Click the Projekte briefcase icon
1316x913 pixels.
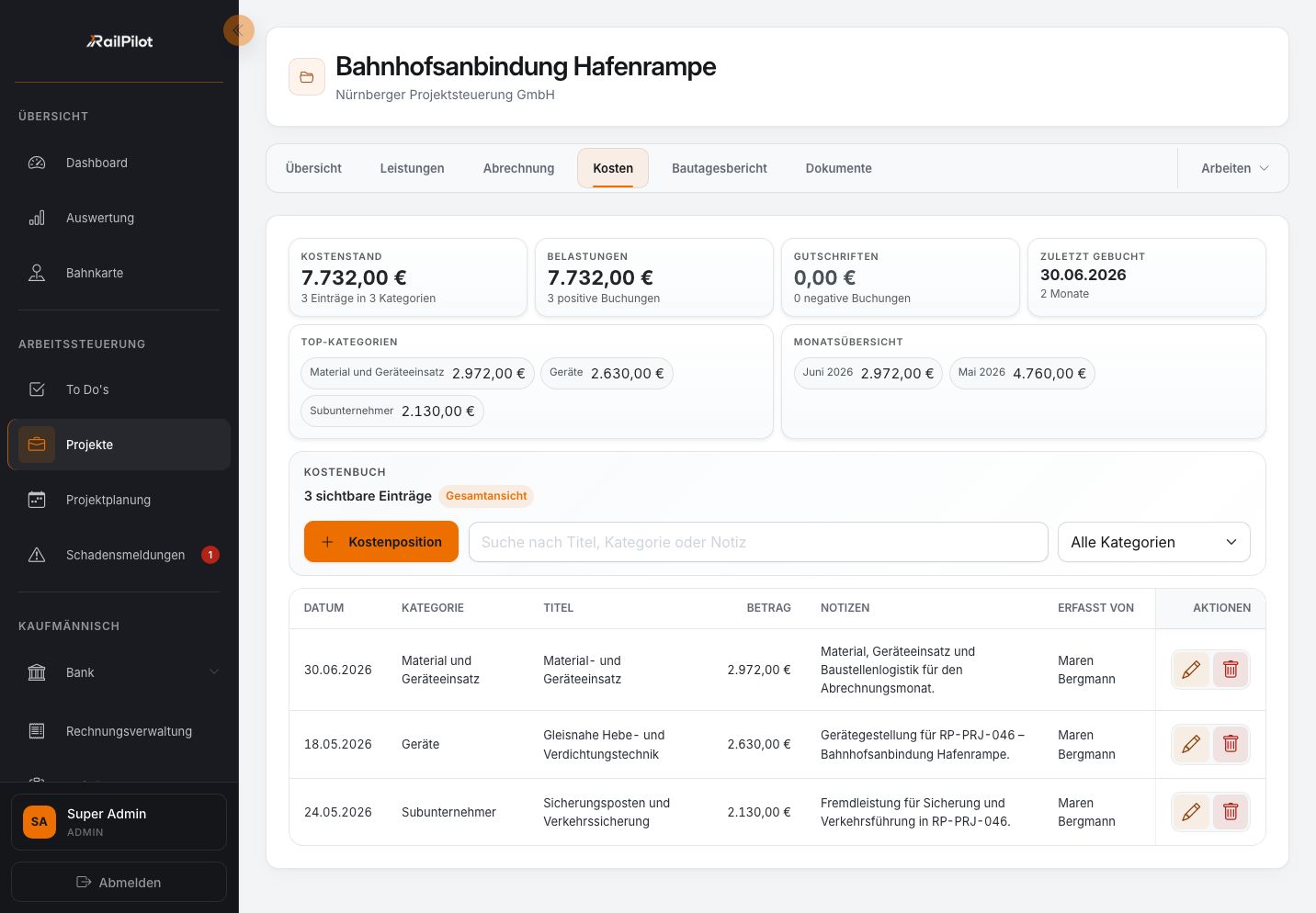pos(37,445)
